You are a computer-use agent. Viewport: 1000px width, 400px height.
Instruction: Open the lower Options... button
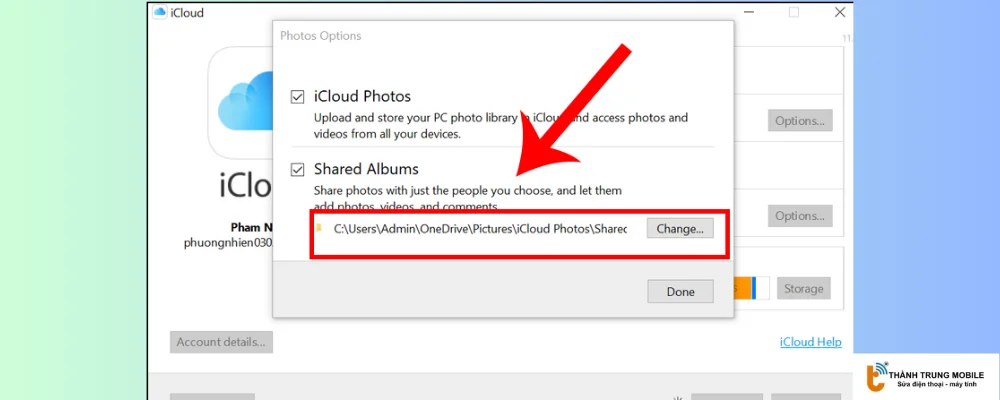(799, 216)
